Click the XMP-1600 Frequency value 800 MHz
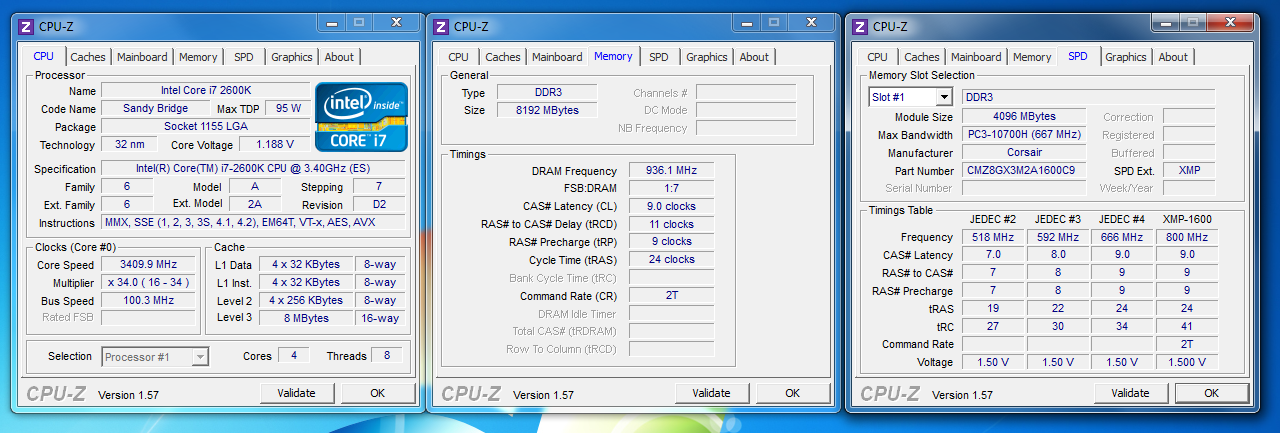The image size is (1280, 433). pos(1186,238)
